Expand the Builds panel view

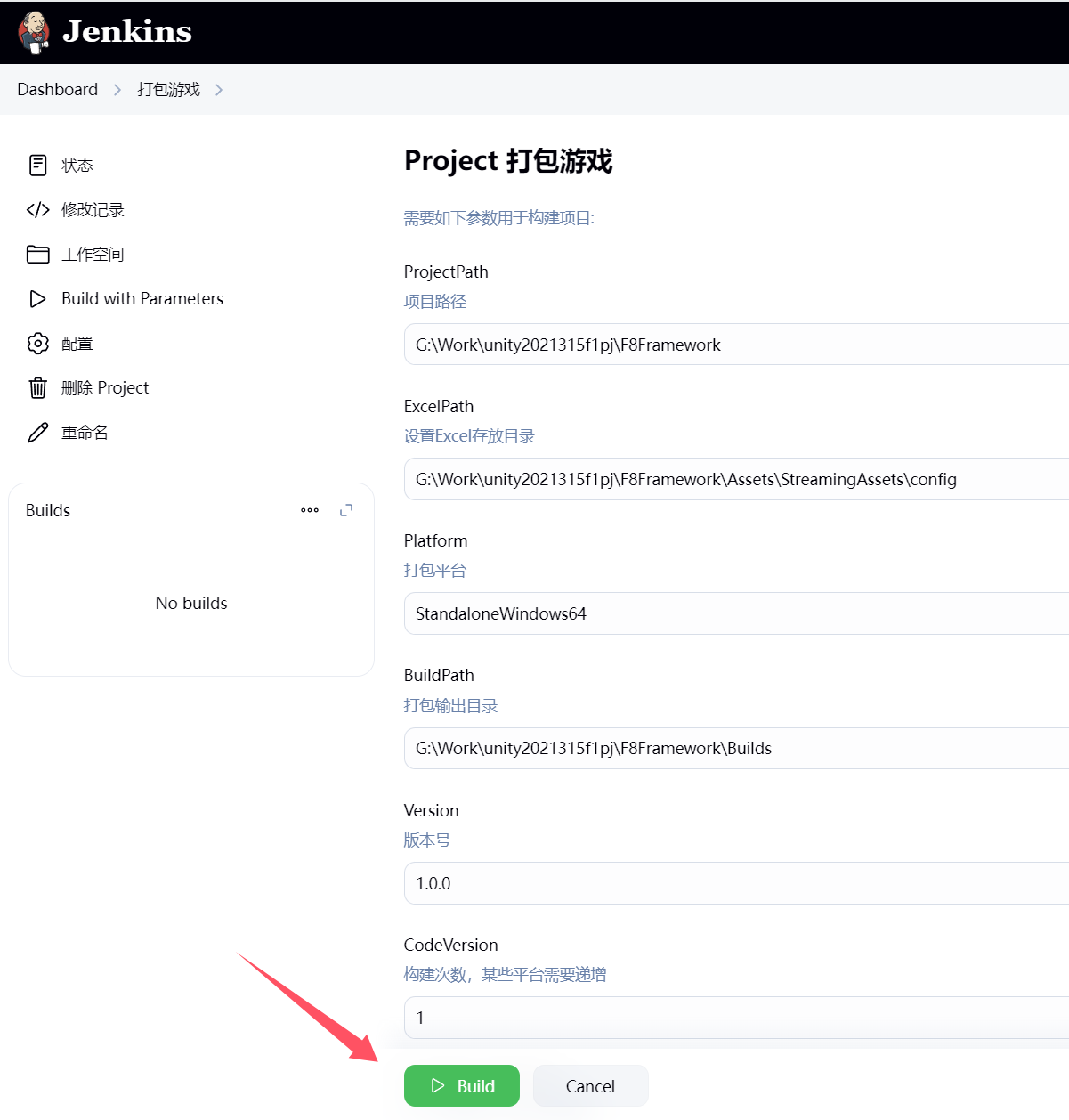tap(346, 510)
